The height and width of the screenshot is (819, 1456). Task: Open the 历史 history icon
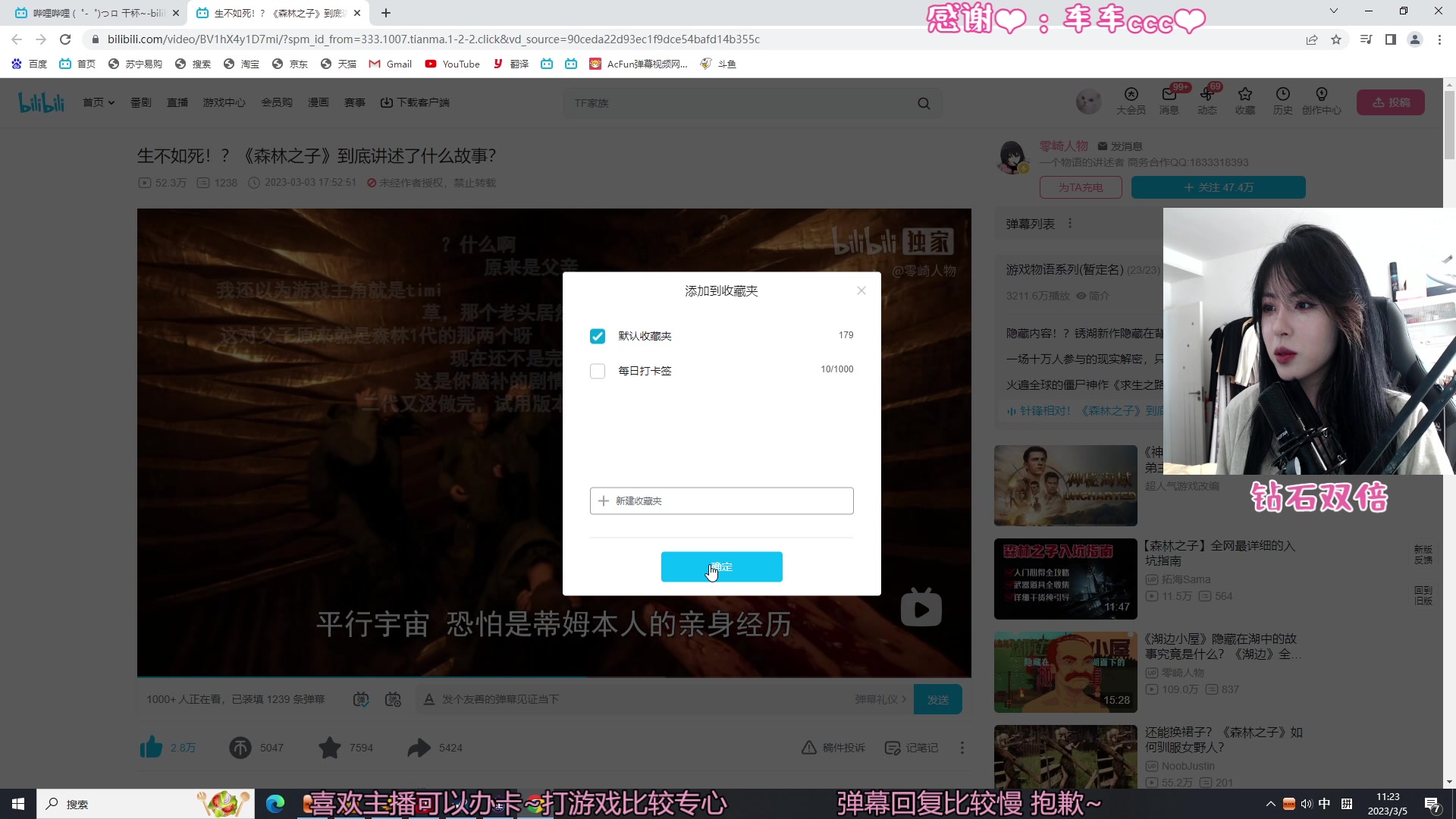point(1282,101)
